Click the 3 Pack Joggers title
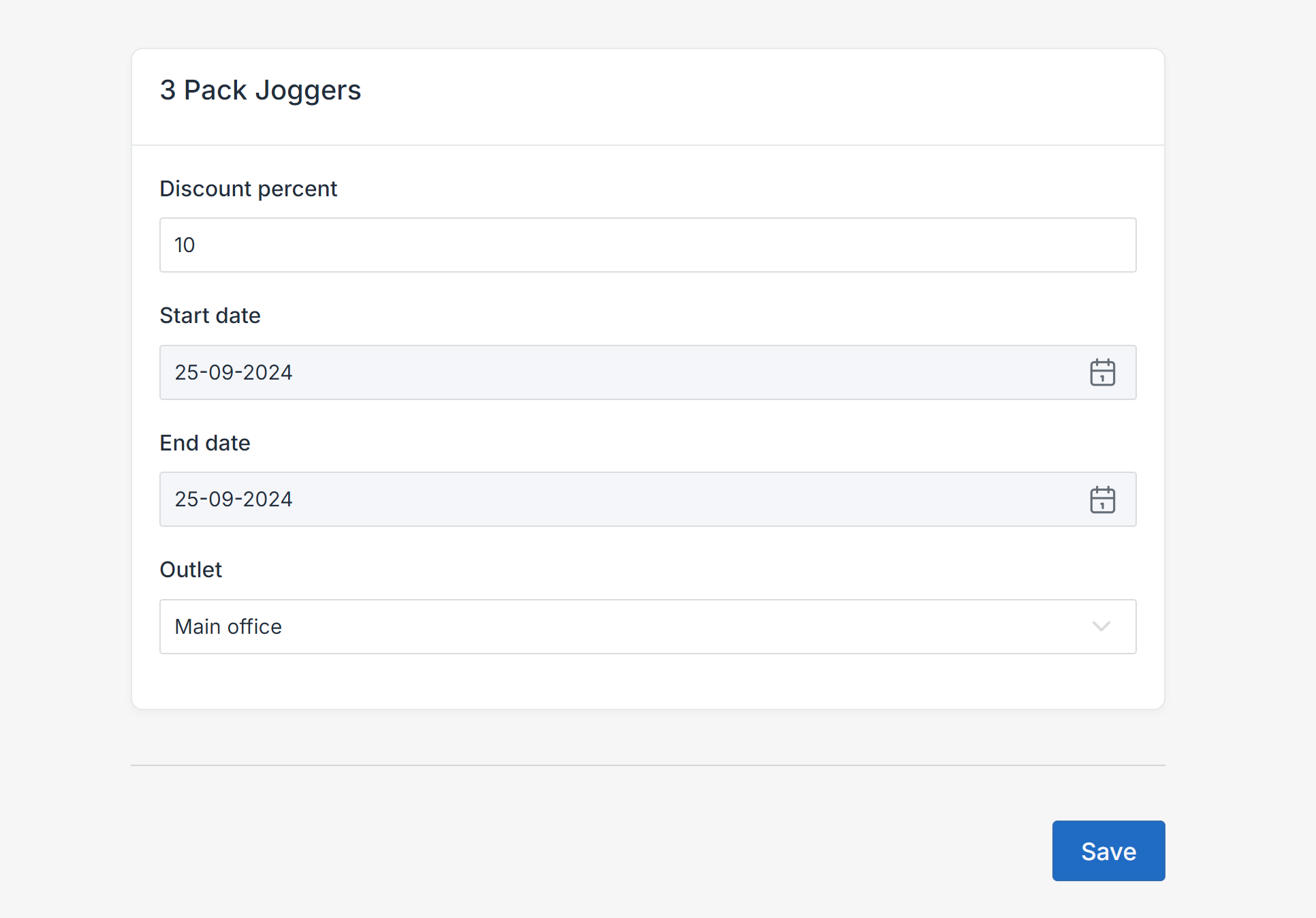 (x=260, y=89)
